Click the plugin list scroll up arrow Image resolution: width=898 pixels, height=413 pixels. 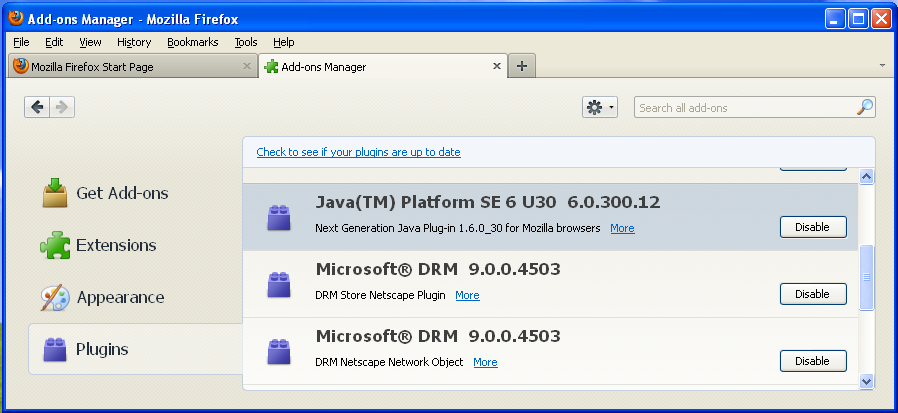pos(867,177)
